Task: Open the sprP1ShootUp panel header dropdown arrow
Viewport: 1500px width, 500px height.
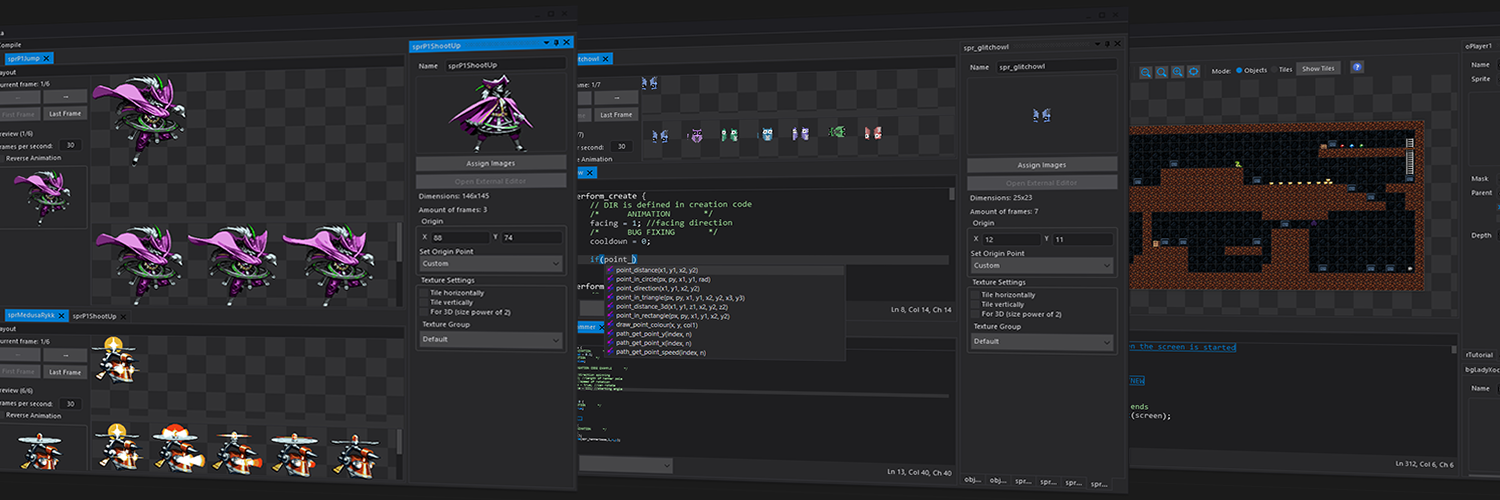Action: [546, 43]
